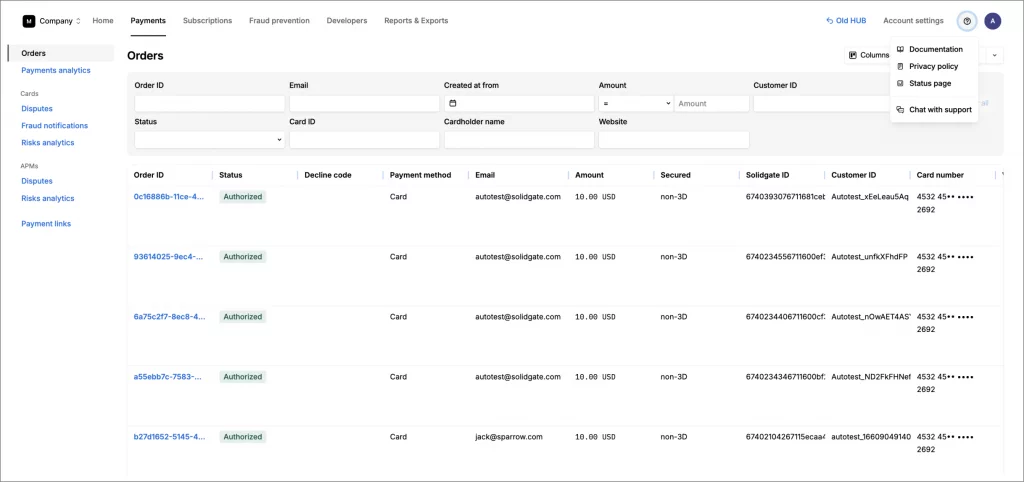Click the Status column header

231,175
